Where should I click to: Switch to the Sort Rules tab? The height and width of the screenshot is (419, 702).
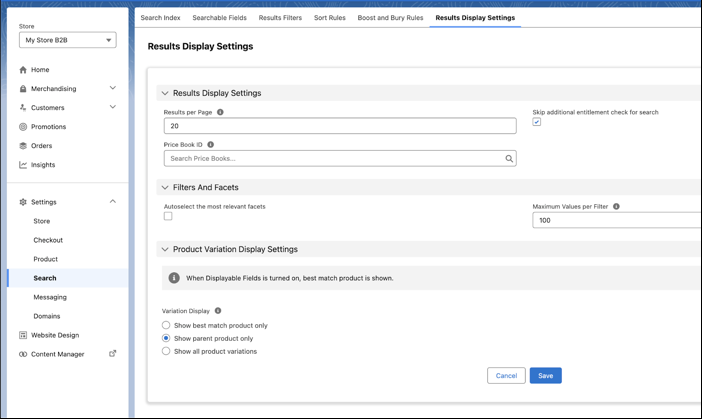tap(330, 18)
